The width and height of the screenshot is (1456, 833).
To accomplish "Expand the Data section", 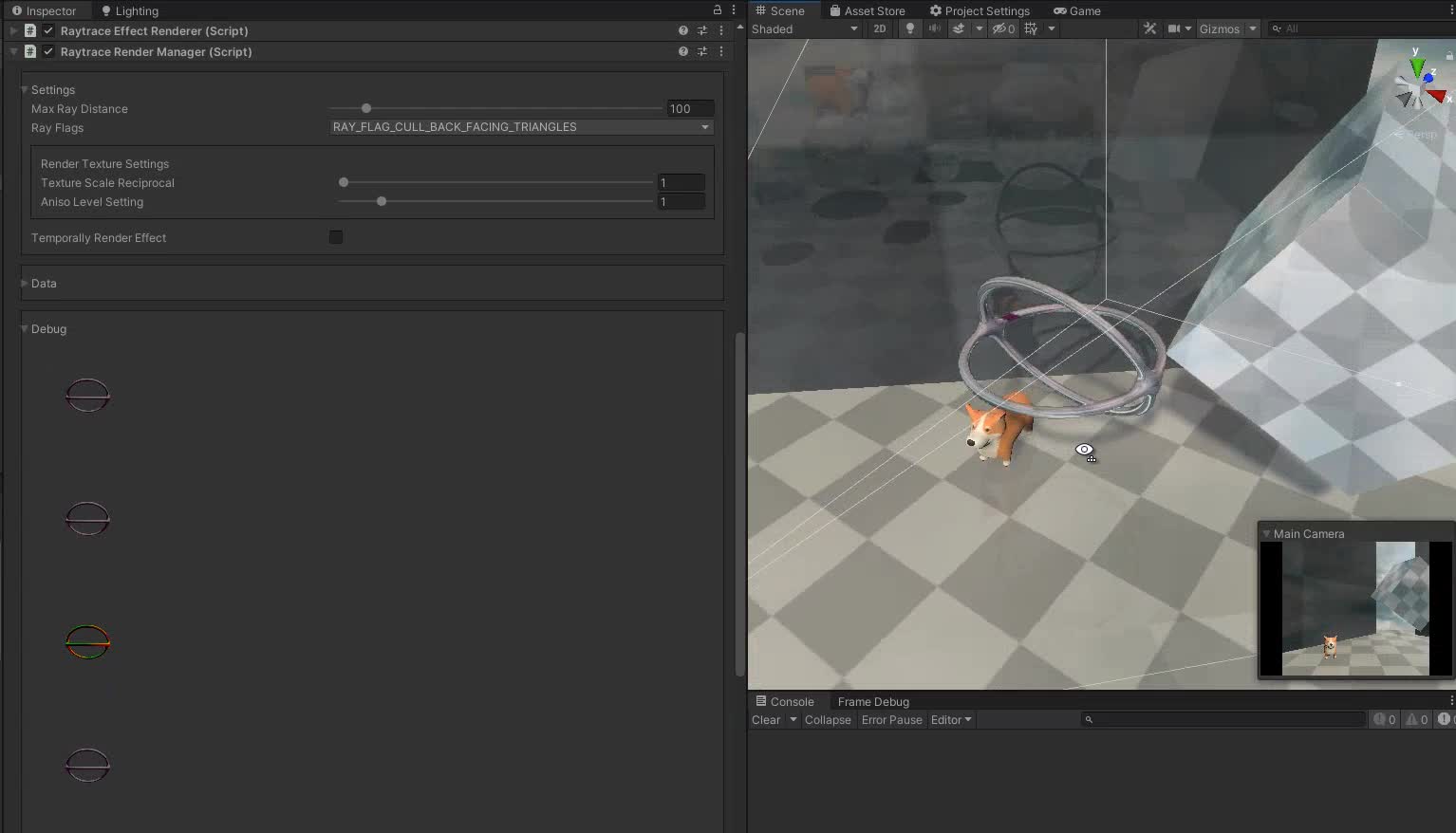I will [43, 284].
